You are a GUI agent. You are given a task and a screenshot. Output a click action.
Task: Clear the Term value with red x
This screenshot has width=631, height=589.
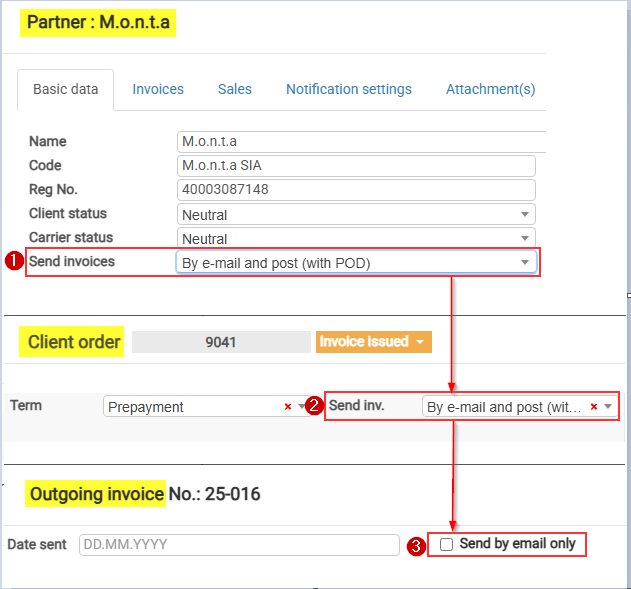click(x=288, y=407)
